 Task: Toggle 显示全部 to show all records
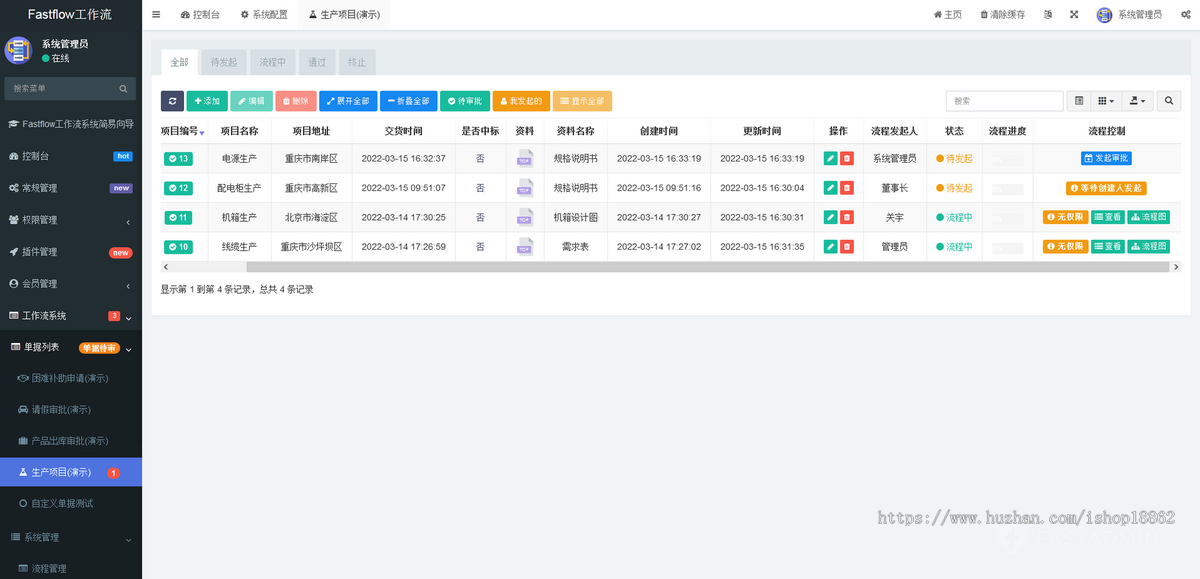click(583, 100)
